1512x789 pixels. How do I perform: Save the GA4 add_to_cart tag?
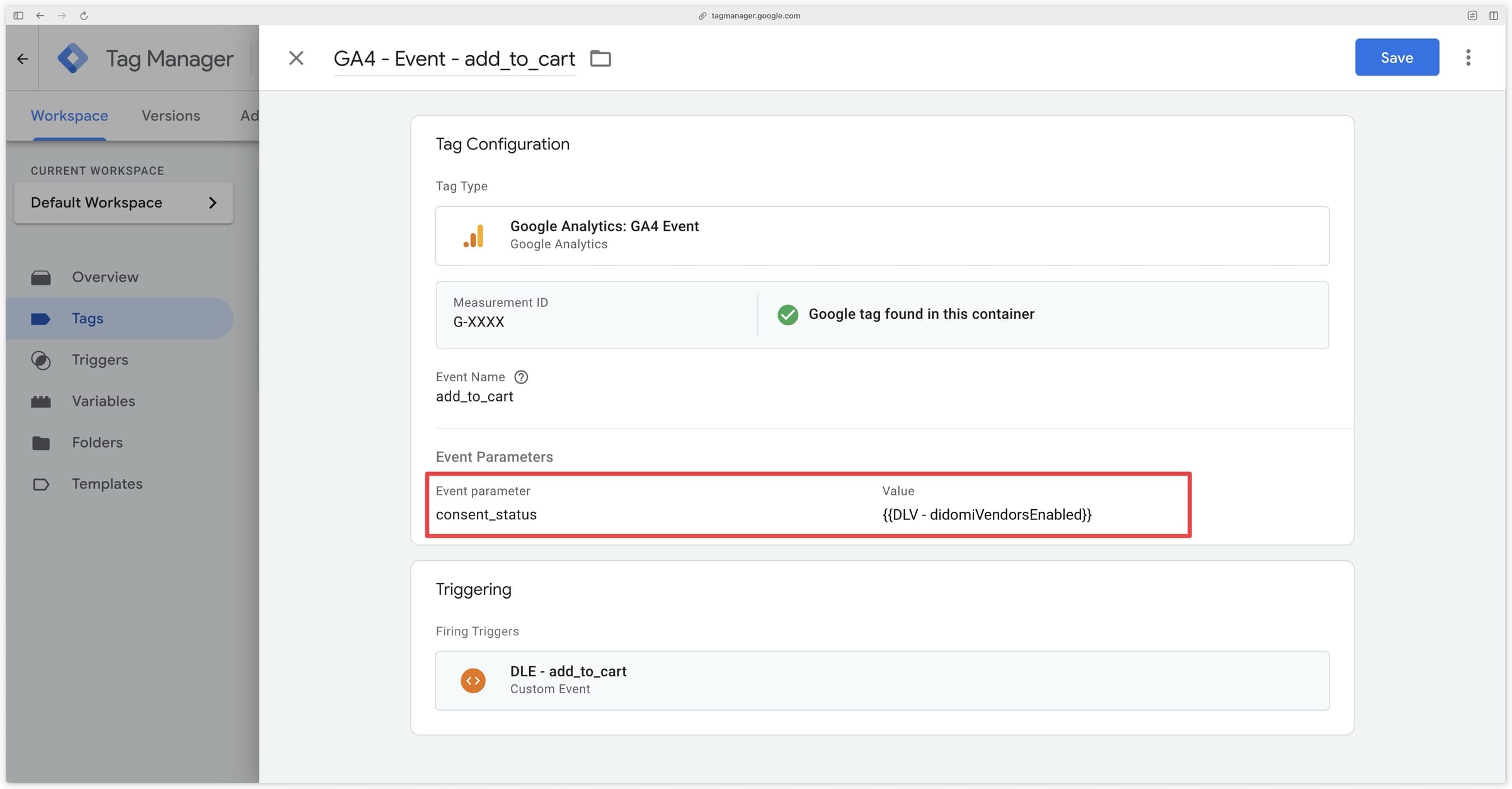click(1397, 57)
